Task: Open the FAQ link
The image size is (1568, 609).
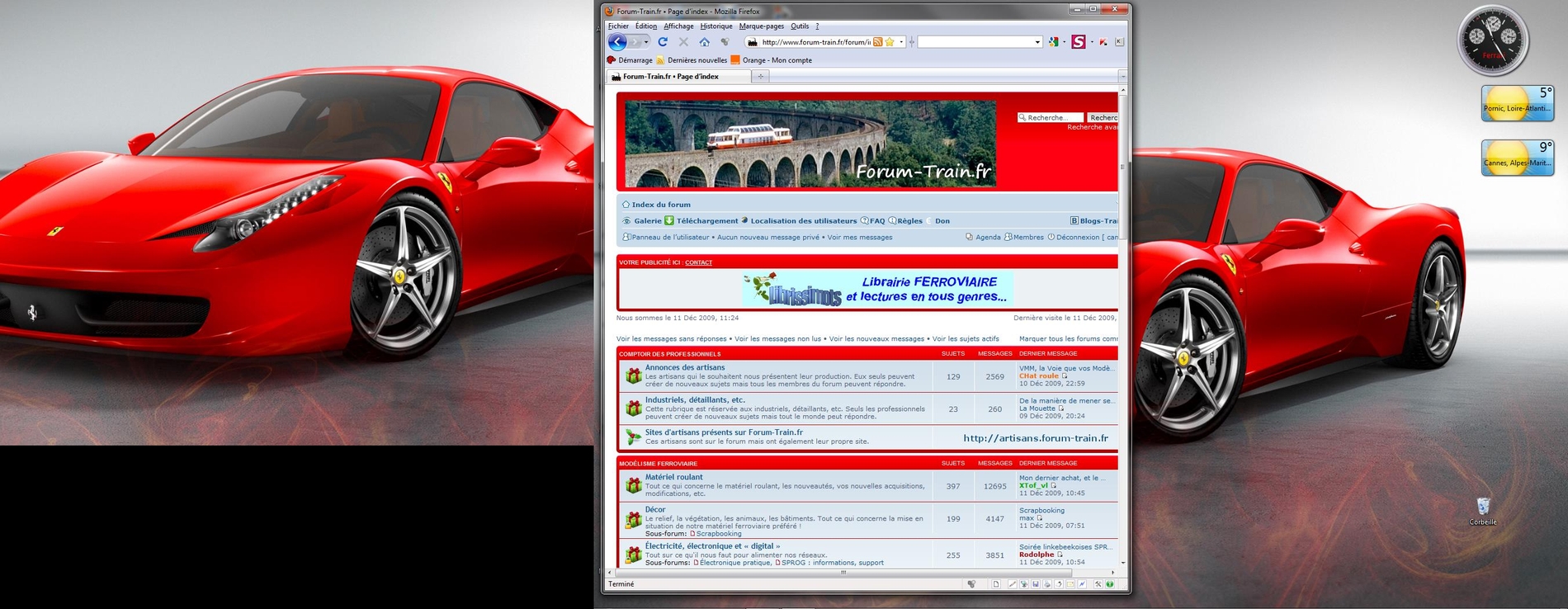Action: (877, 220)
